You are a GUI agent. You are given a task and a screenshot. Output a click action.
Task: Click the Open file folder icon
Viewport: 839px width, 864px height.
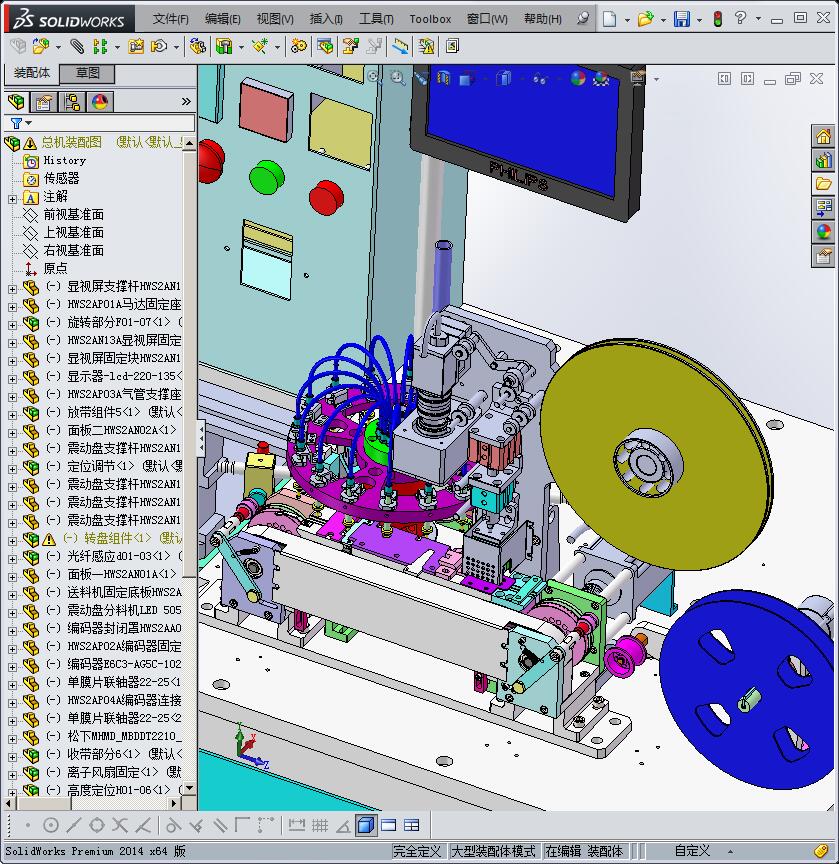pos(645,19)
